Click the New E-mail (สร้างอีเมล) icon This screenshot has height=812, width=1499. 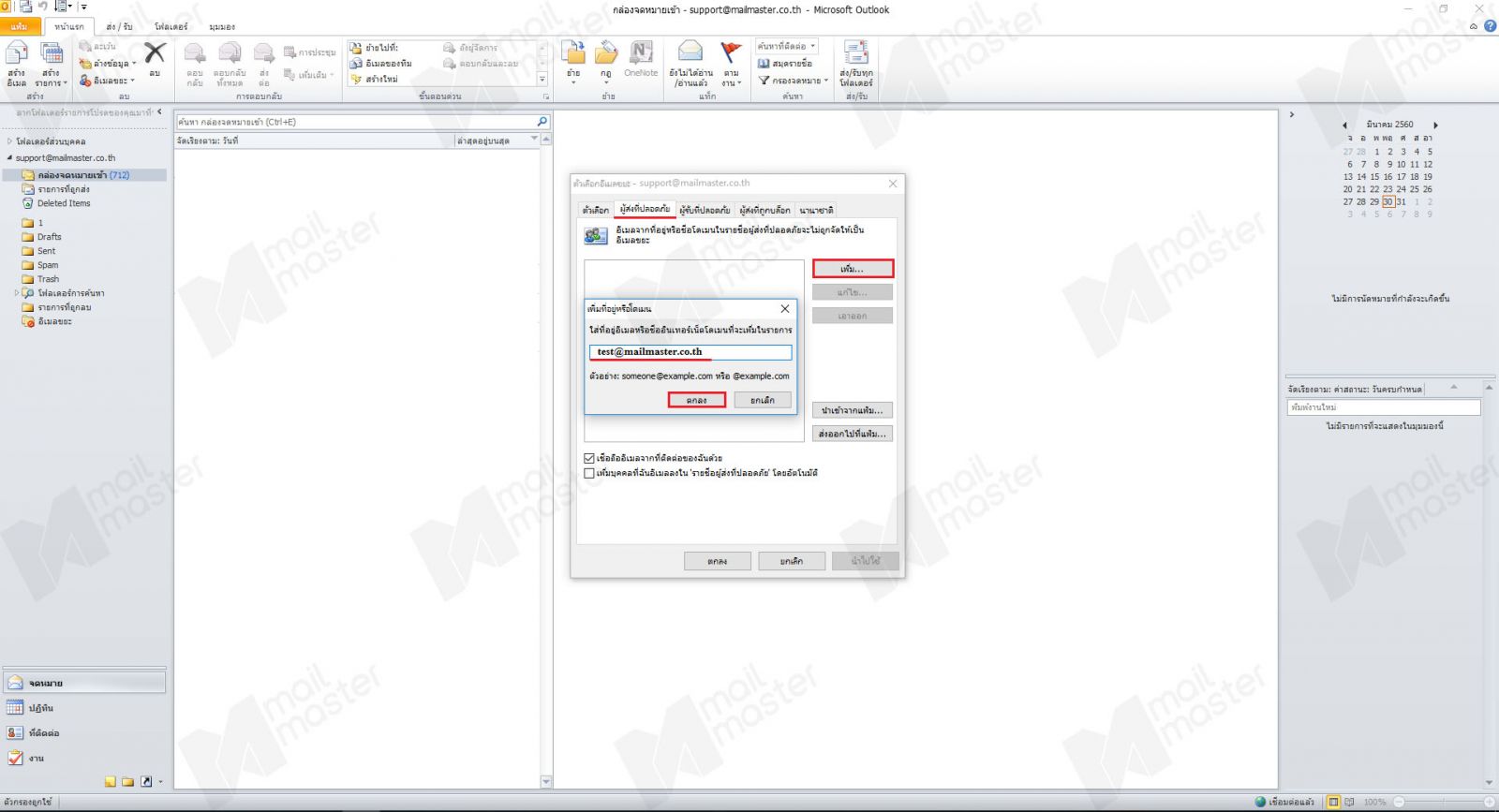pyautogui.click(x=17, y=53)
